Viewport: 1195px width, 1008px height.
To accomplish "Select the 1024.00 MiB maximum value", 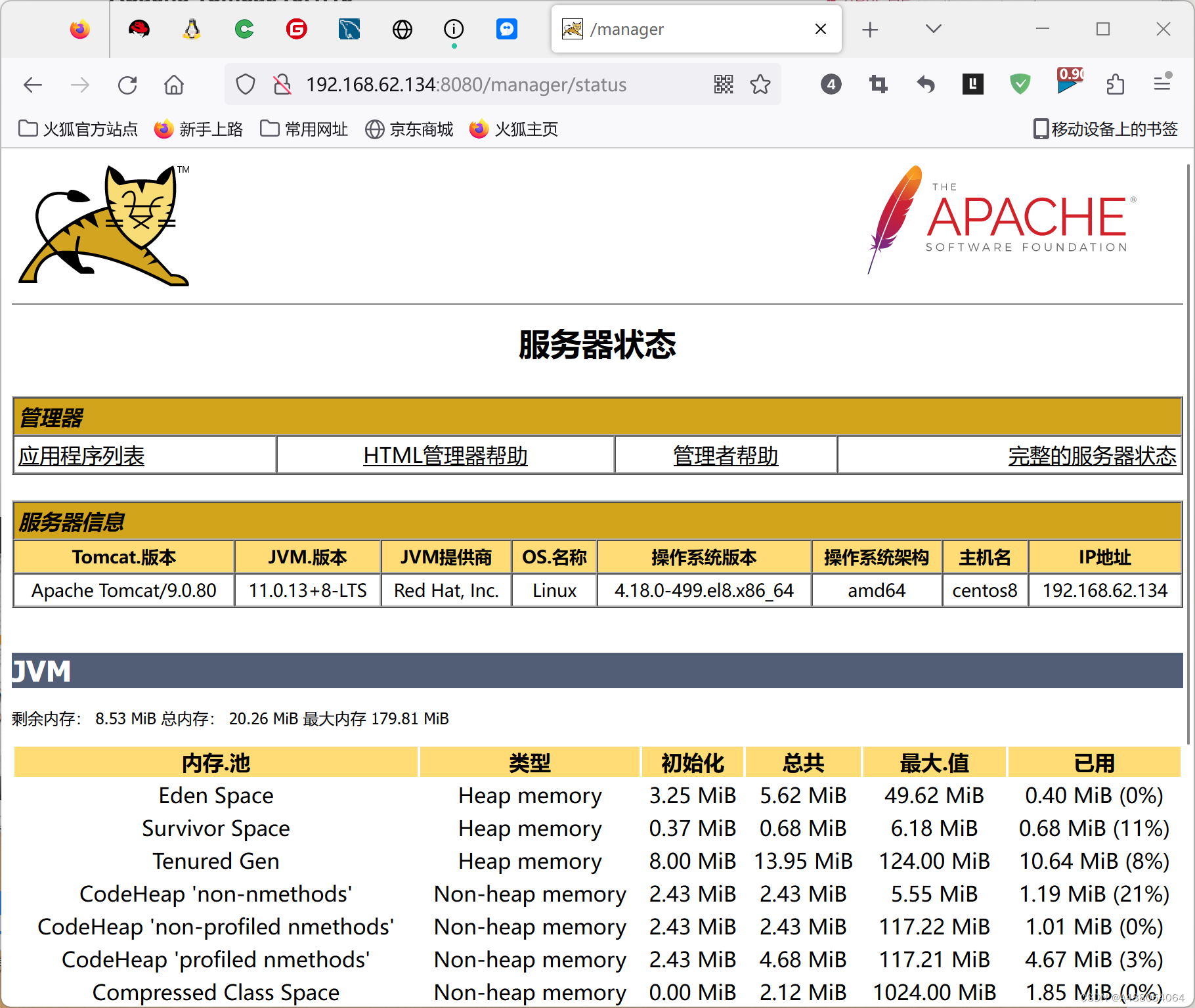I will 934,992.
